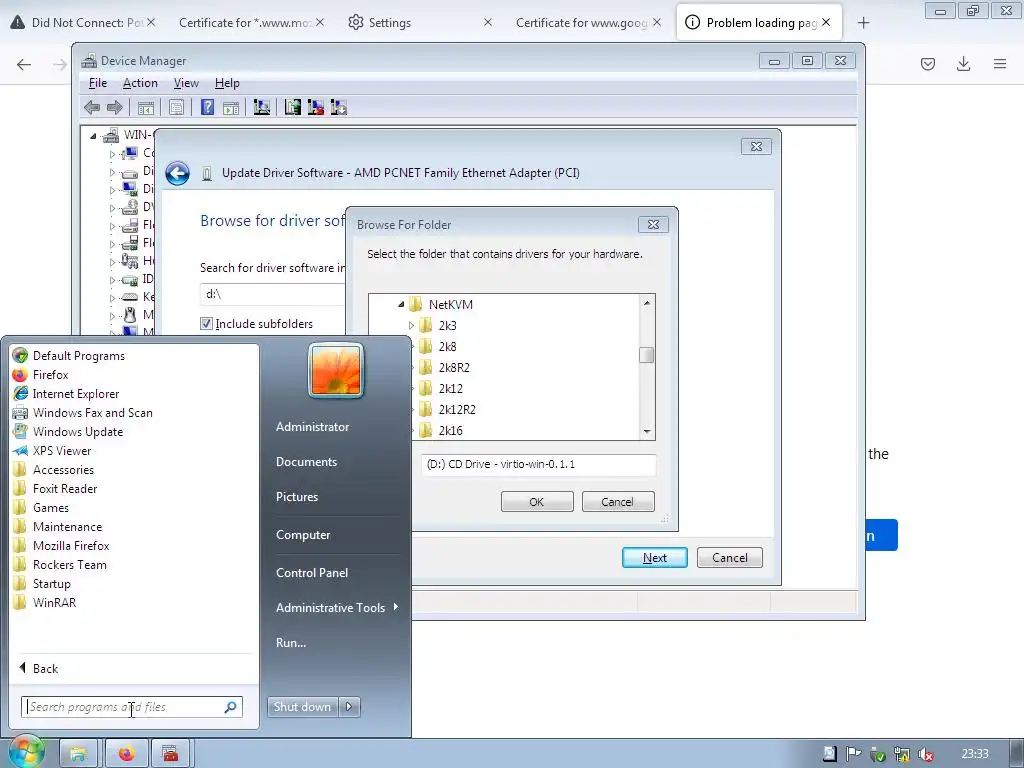This screenshot has height=768, width=1024.
Task: Click the Properties toolbar icon in Device Manager
Action: pyautogui.click(x=176, y=107)
